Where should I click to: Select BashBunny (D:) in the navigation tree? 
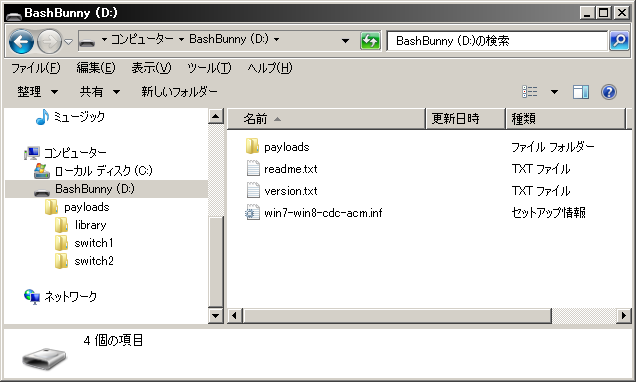click(95, 189)
